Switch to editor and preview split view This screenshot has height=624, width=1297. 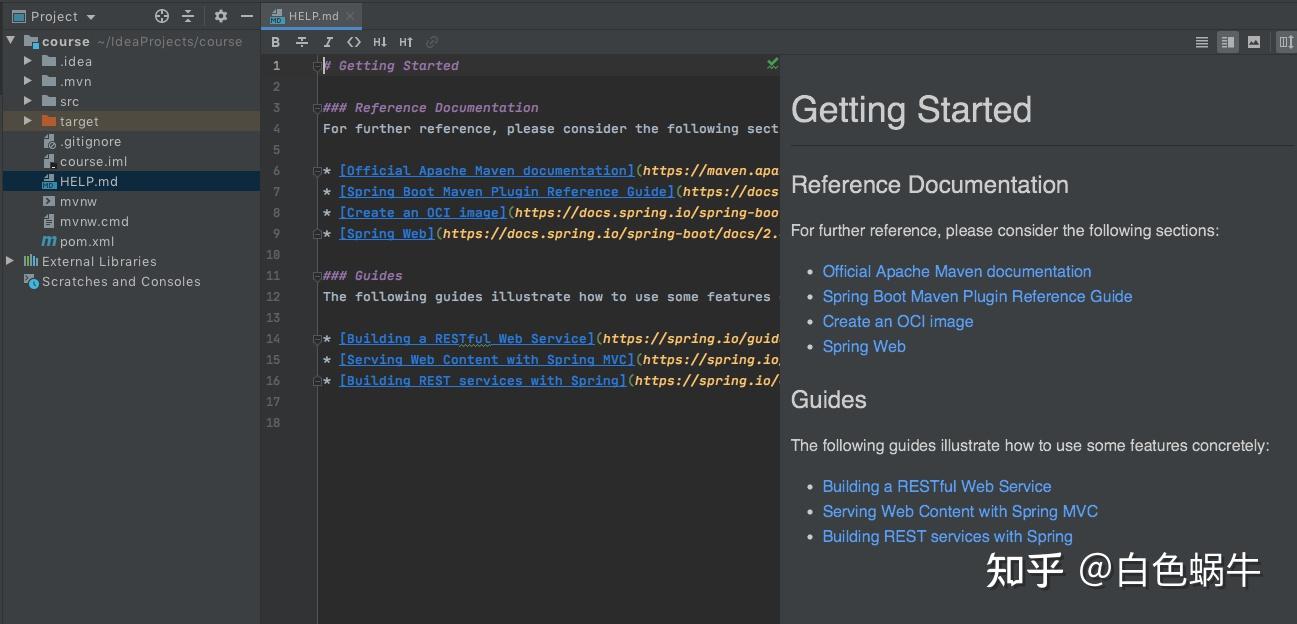[x=1228, y=42]
